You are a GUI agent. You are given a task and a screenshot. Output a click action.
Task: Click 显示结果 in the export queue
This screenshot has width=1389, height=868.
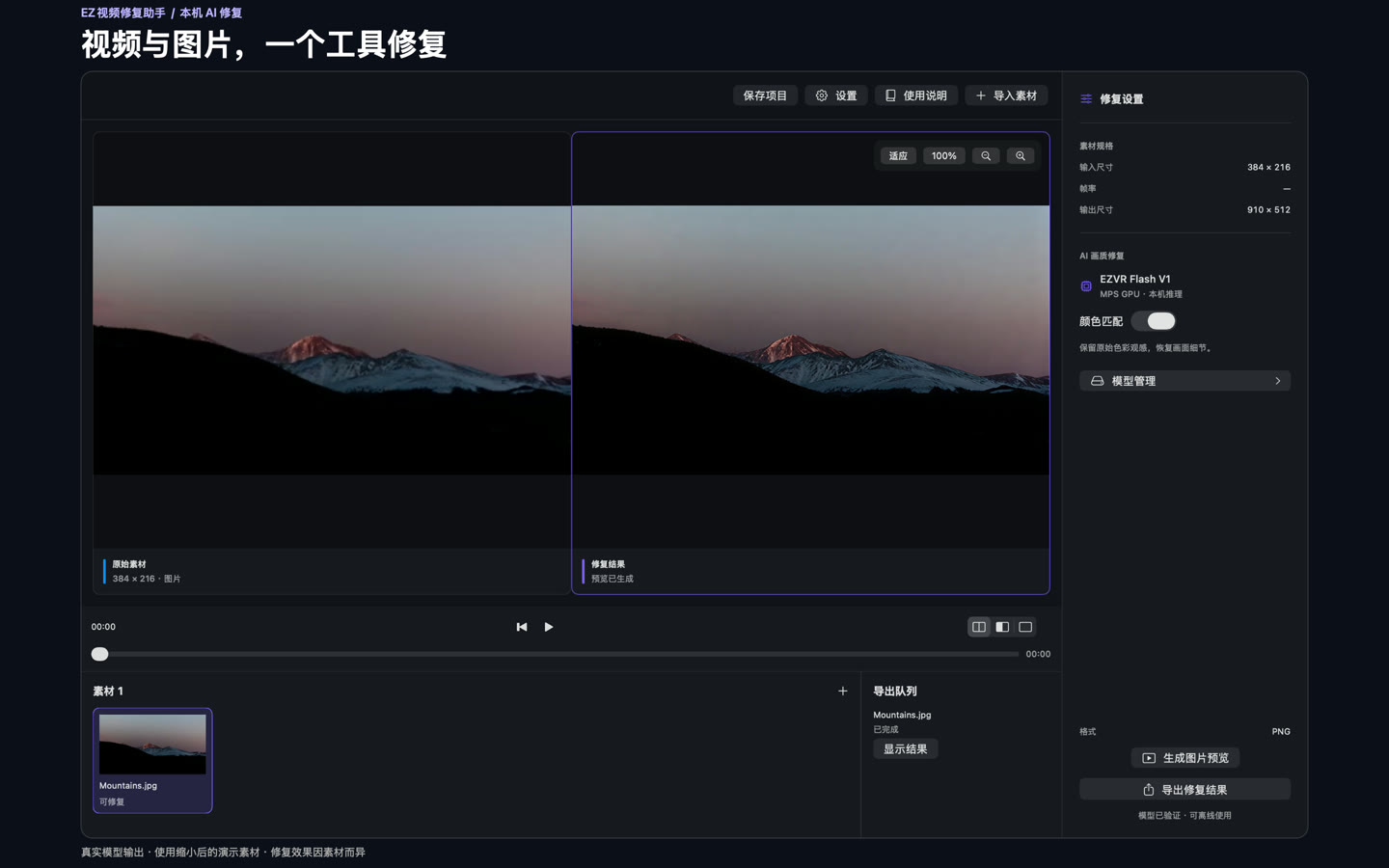coord(906,749)
